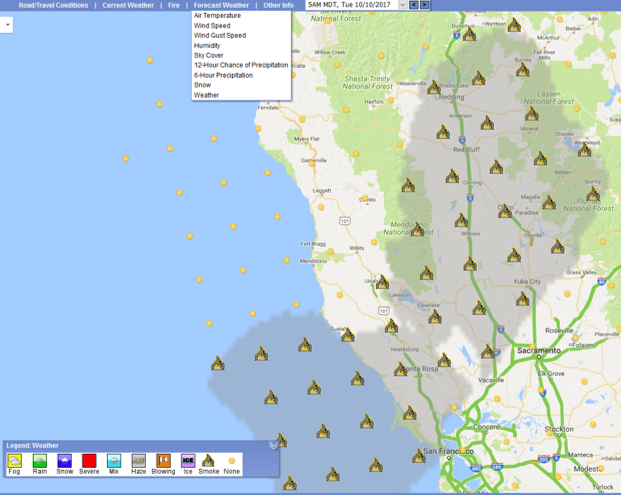Select Air Temperature from Forecast Weather menu
The width and height of the screenshot is (621, 495).
[217, 16]
